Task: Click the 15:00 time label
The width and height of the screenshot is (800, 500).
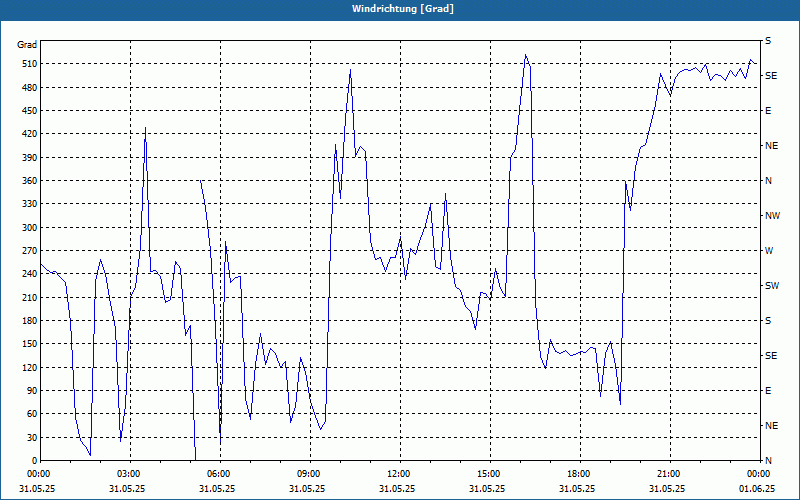Action: pos(490,474)
